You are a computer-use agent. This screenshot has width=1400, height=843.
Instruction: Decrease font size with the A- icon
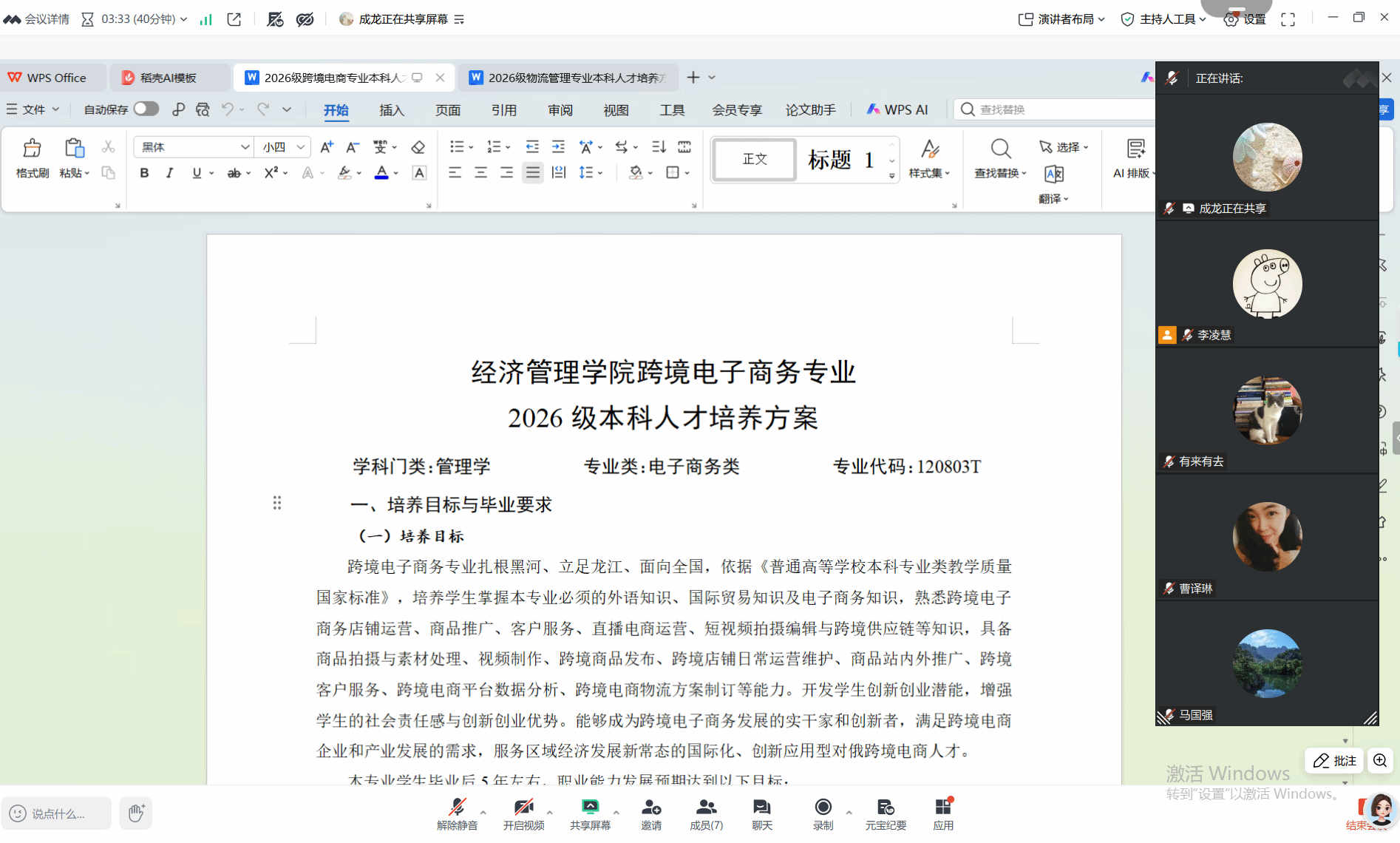coord(353,147)
